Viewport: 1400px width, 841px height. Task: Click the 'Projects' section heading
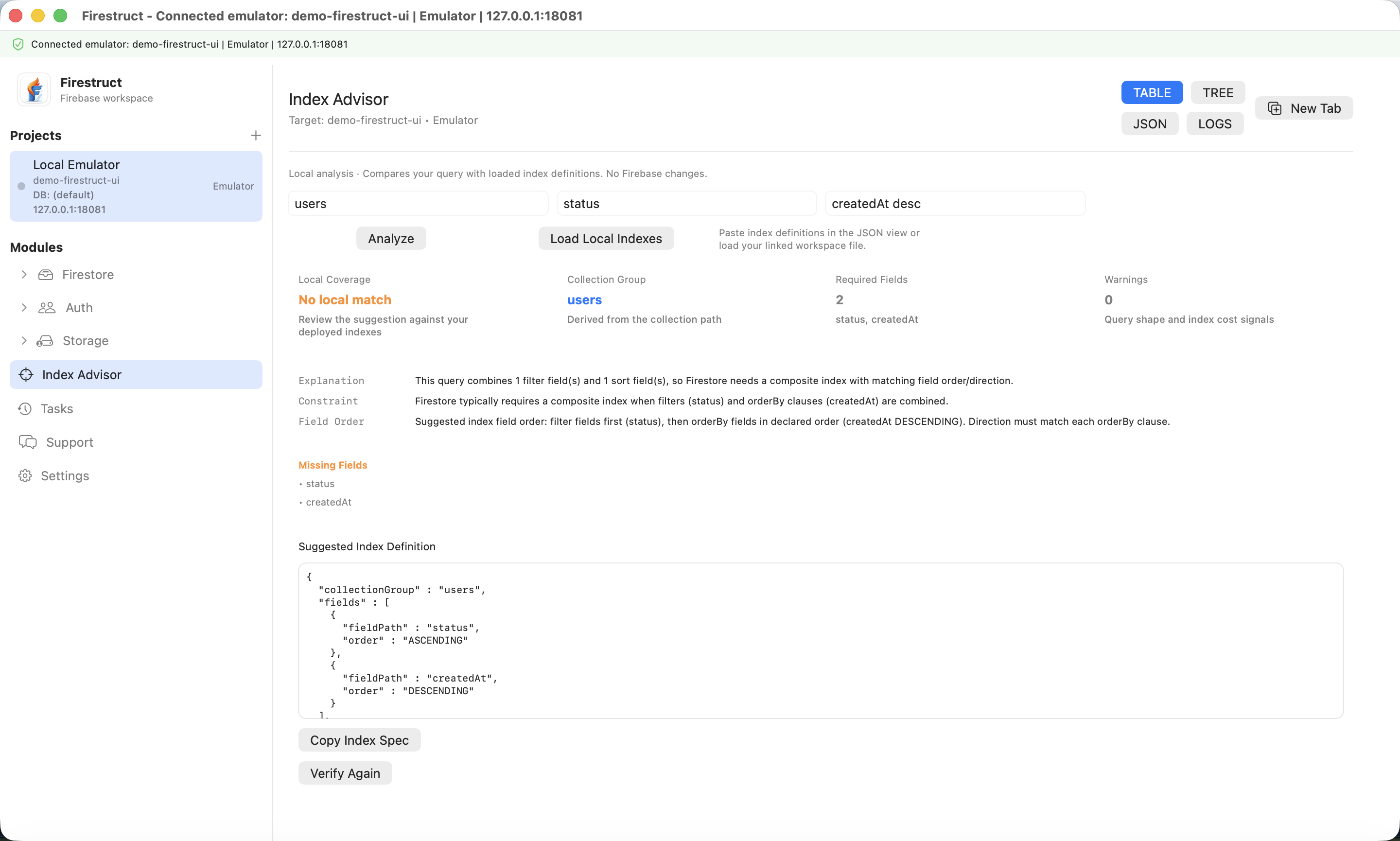tap(35, 136)
